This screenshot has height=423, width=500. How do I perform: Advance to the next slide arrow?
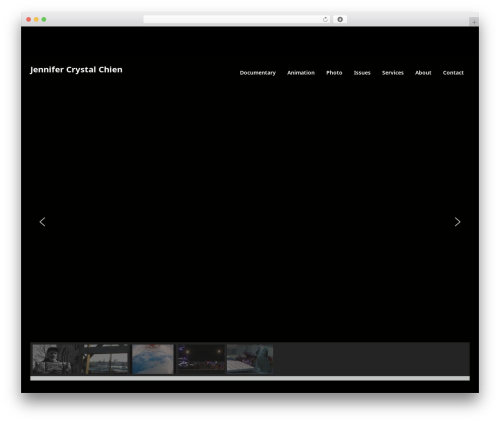point(457,222)
